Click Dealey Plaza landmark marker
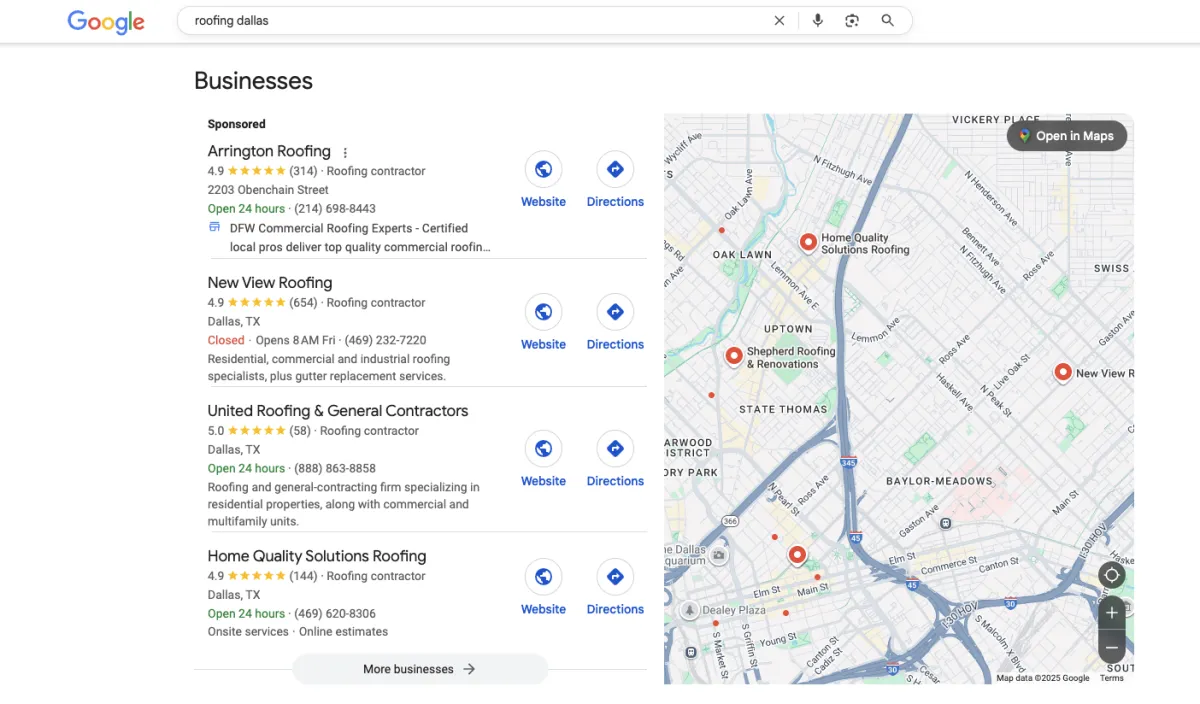The image size is (1200, 704). coord(689,609)
